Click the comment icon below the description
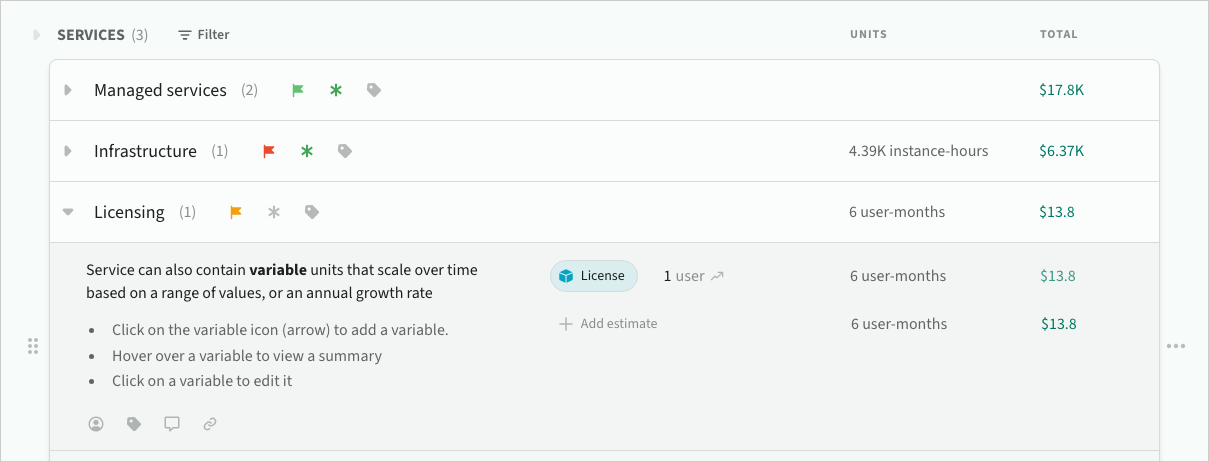1209x462 pixels. [x=172, y=424]
